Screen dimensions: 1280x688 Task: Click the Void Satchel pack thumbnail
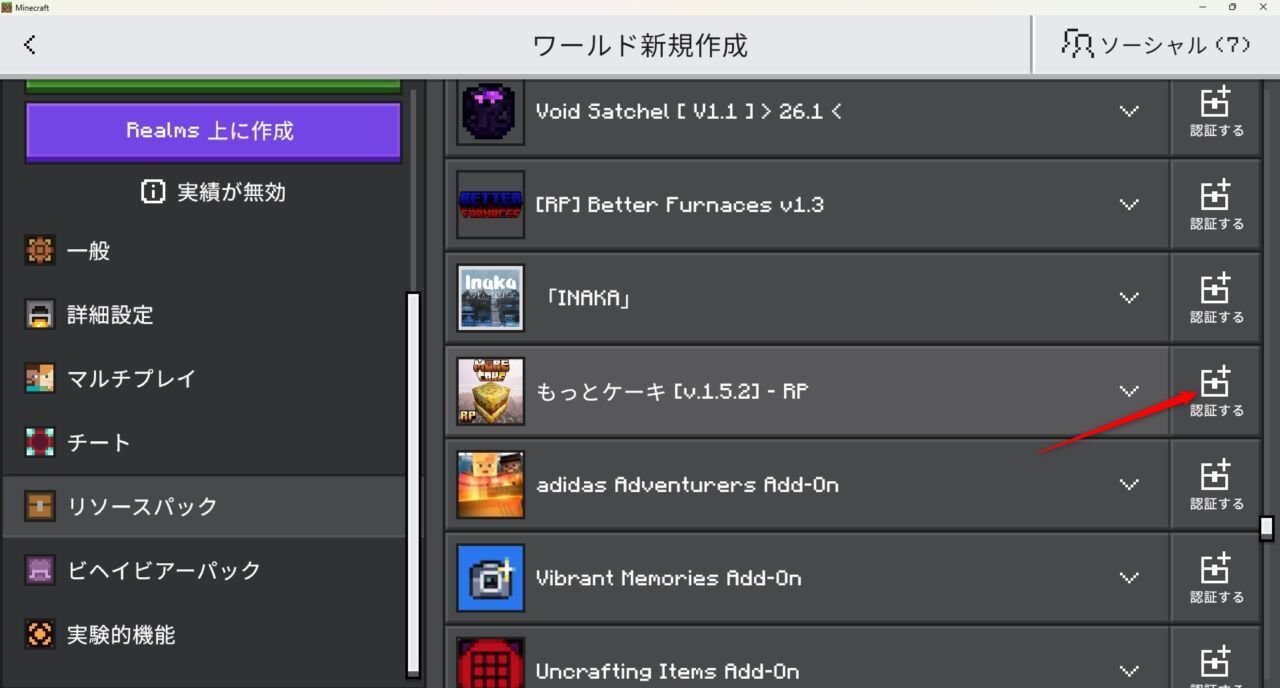pos(490,111)
